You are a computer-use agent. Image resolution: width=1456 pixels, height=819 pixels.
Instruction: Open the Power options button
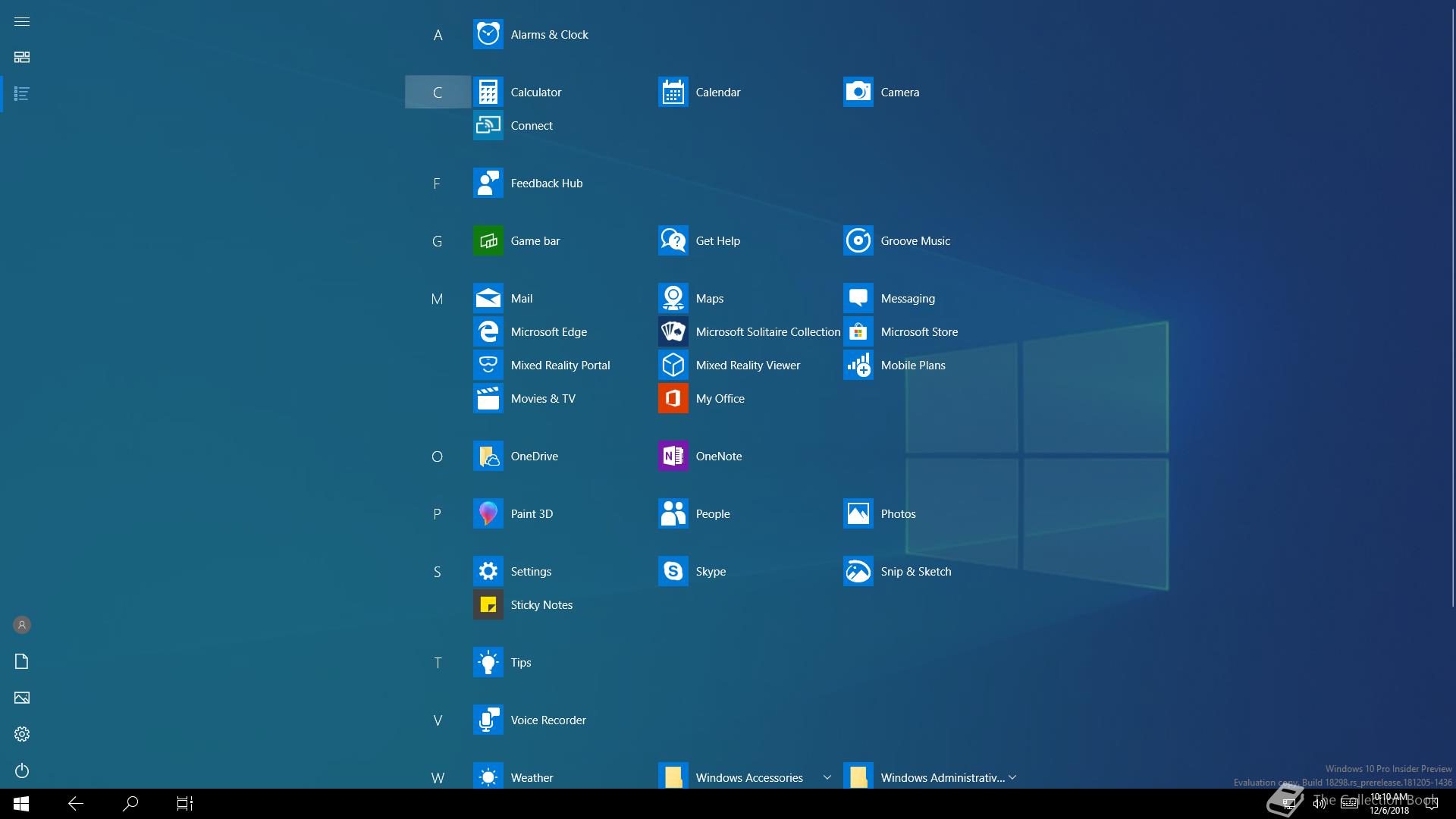(22, 770)
